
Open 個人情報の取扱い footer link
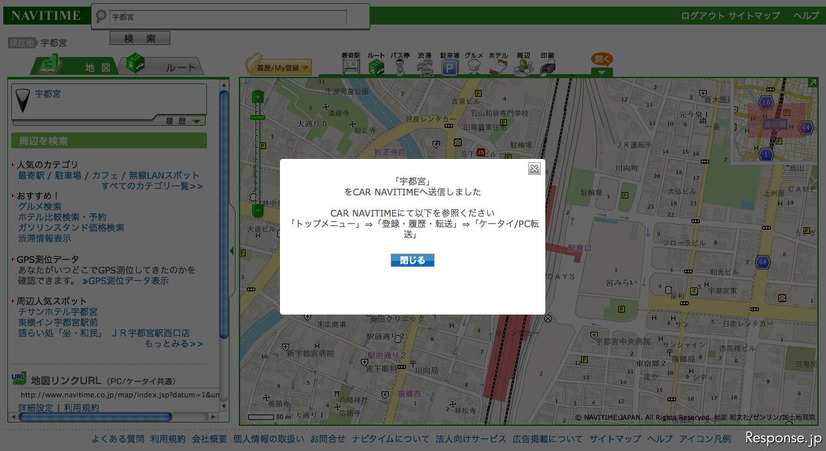point(268,439)
